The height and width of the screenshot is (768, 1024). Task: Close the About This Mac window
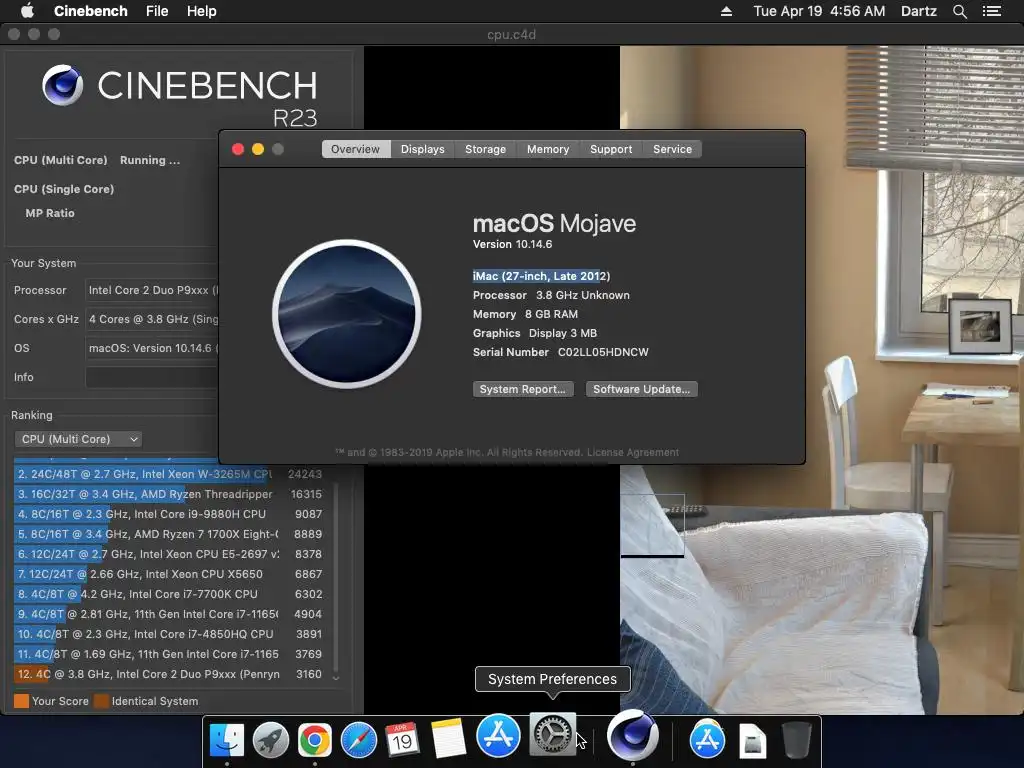click(x=238, y=149)
